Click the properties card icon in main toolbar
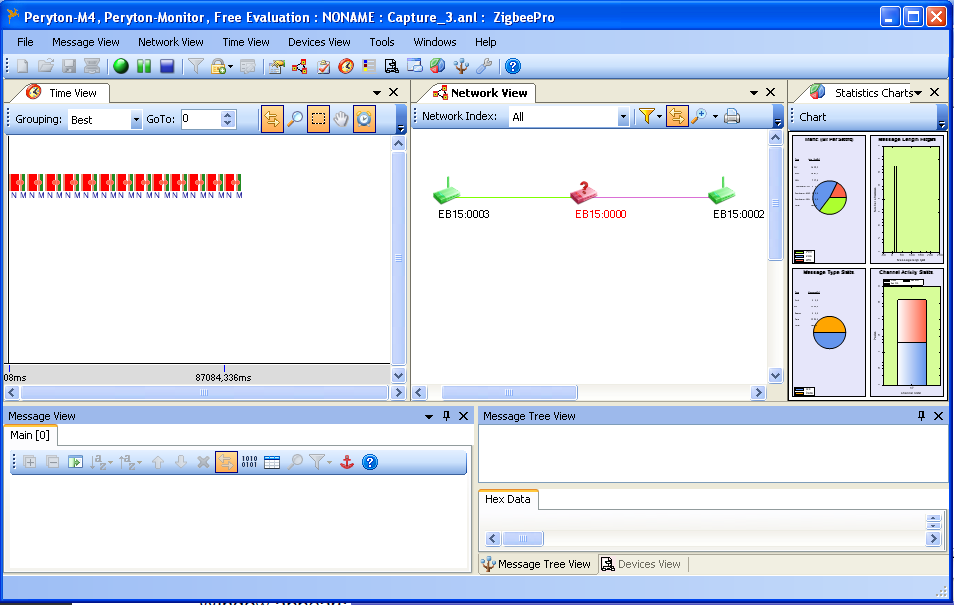 [276, 66]
